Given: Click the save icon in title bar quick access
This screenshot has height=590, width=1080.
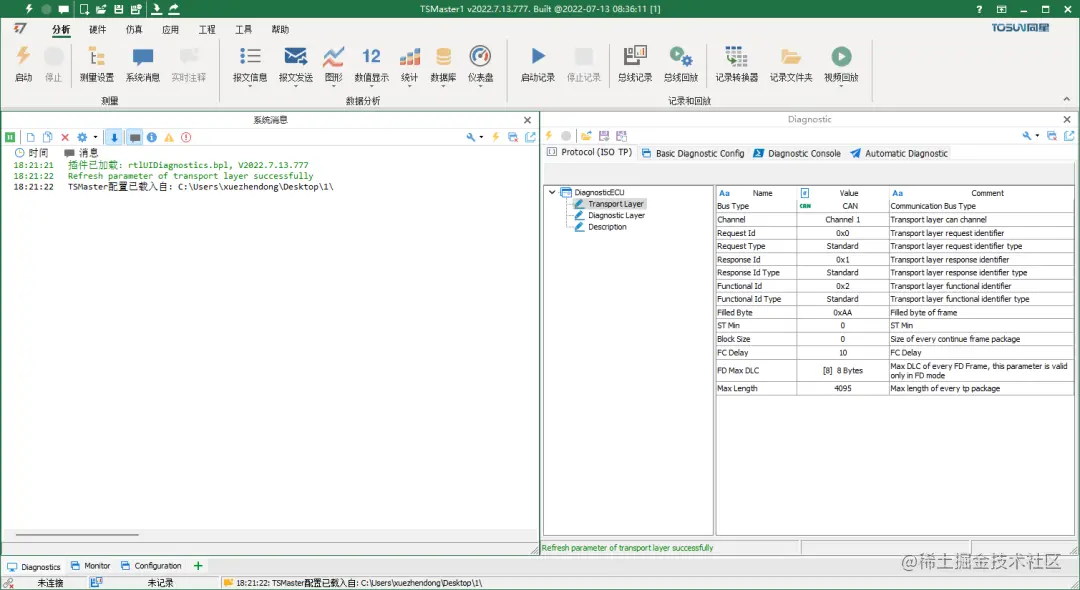Looking at the screenshot, I should tap(118, 9).
